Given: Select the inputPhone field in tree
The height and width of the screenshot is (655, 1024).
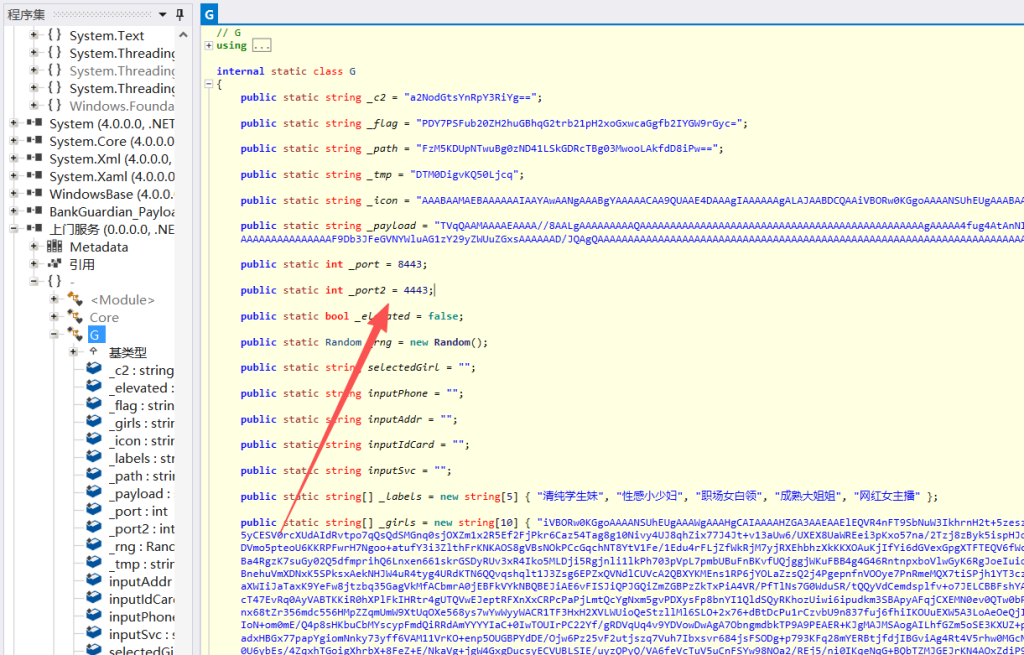Looking at the screenshot, I should (x=141, y=616).
